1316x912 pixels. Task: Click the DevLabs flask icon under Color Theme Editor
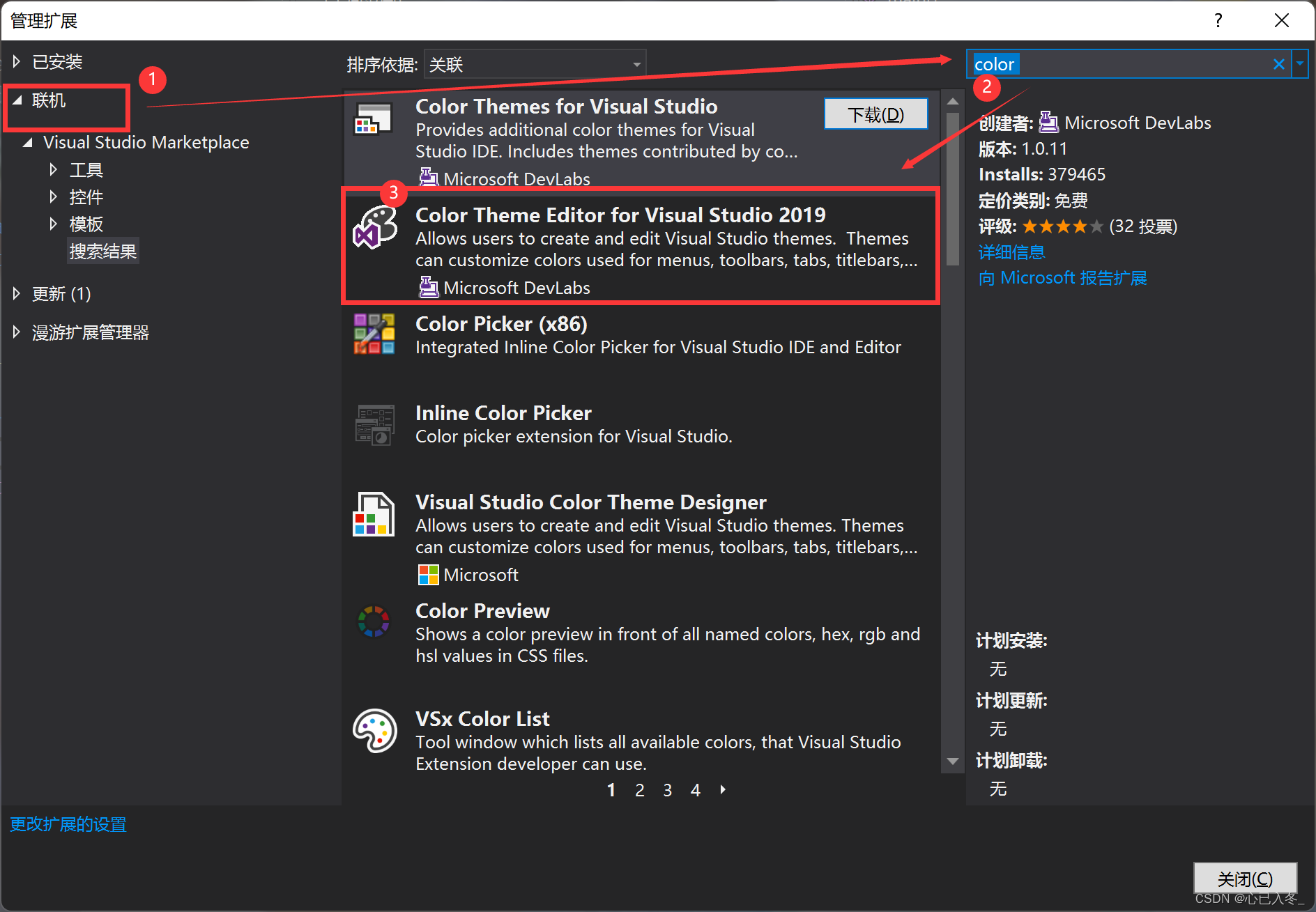pyautogui.click(x=429, y=287)
